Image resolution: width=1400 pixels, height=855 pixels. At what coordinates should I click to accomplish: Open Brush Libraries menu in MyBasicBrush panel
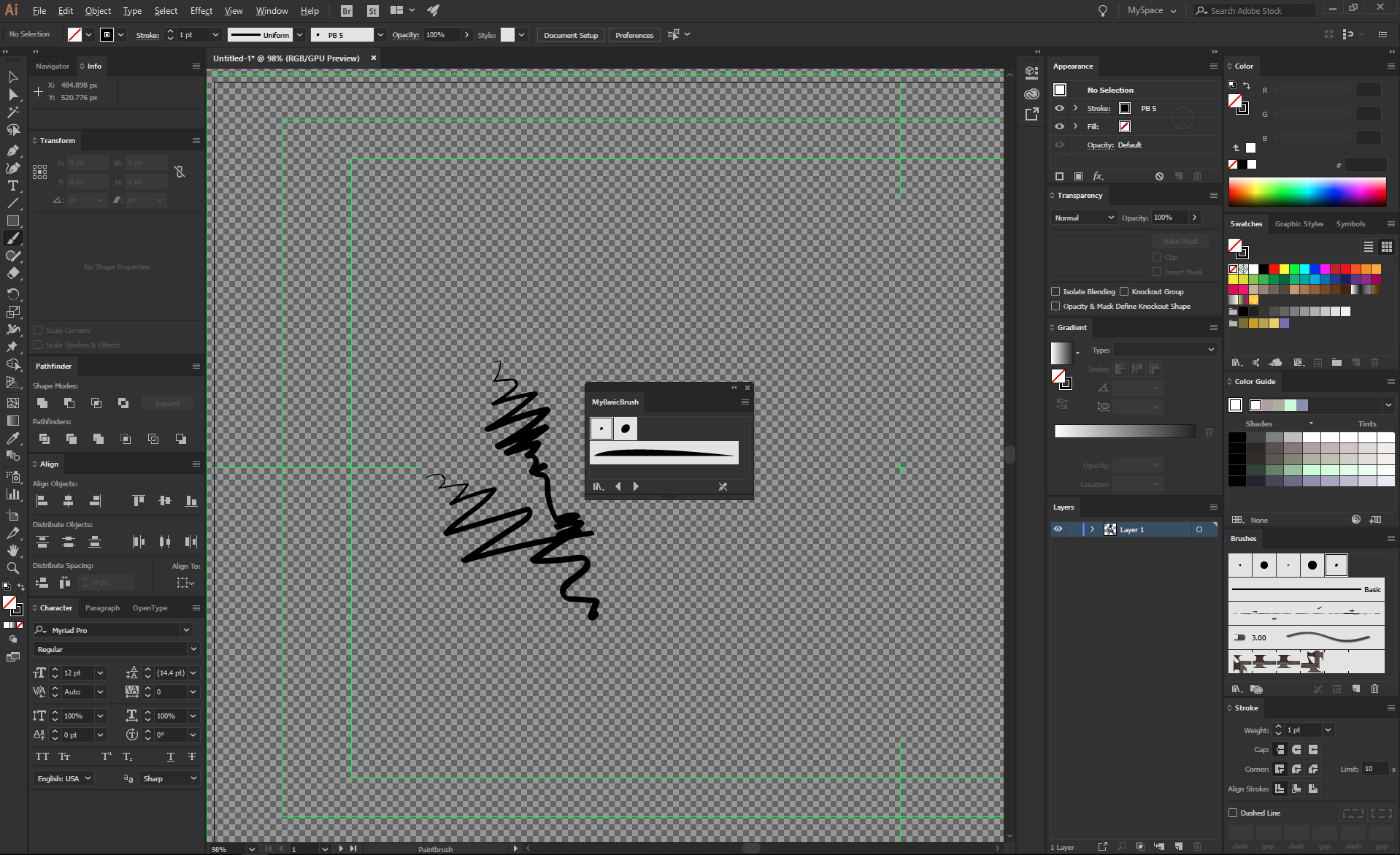point(599,486)
